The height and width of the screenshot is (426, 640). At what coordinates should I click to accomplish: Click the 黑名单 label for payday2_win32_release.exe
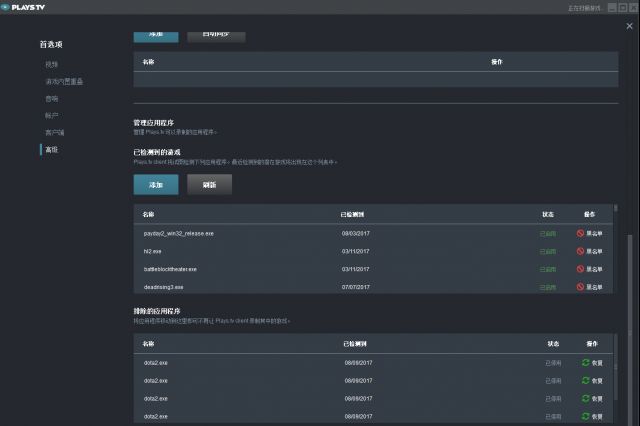(x=594, y=233)
